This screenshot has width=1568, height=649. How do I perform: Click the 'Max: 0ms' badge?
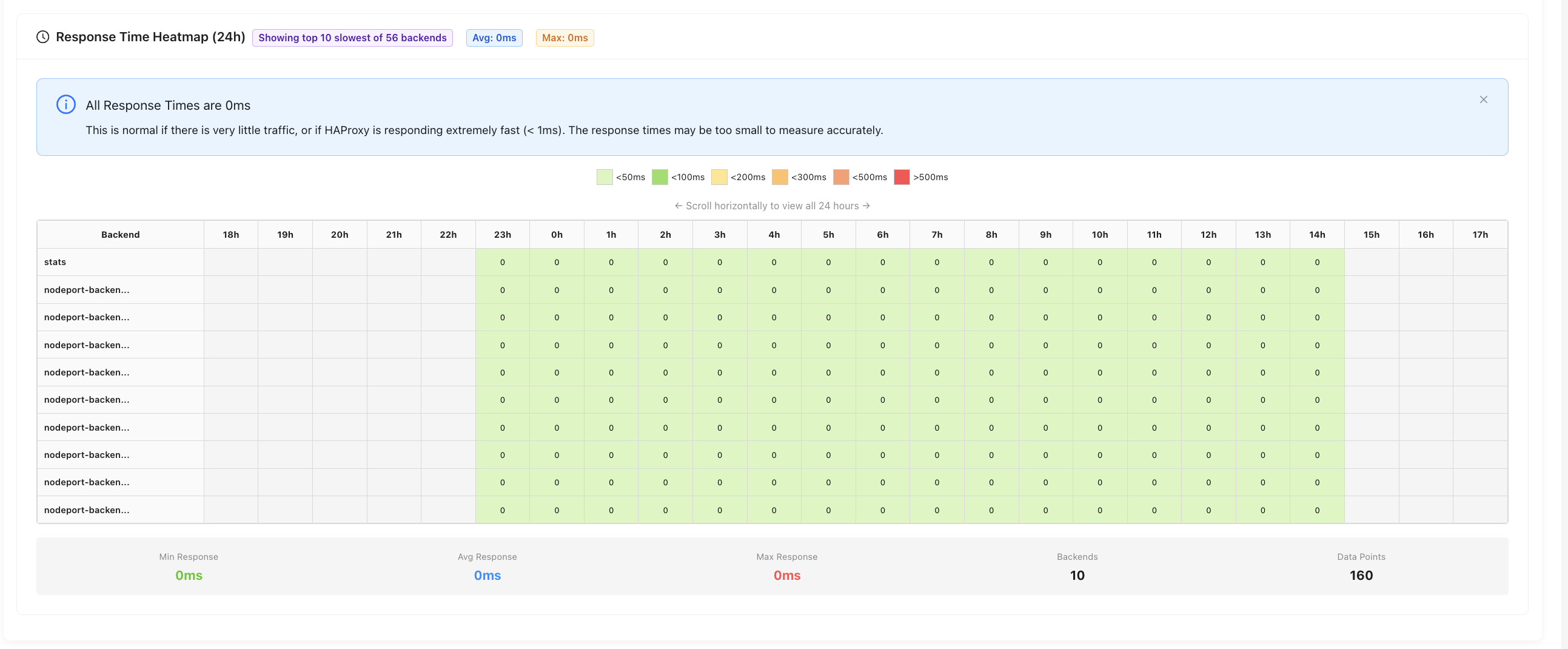click(565, 38)
